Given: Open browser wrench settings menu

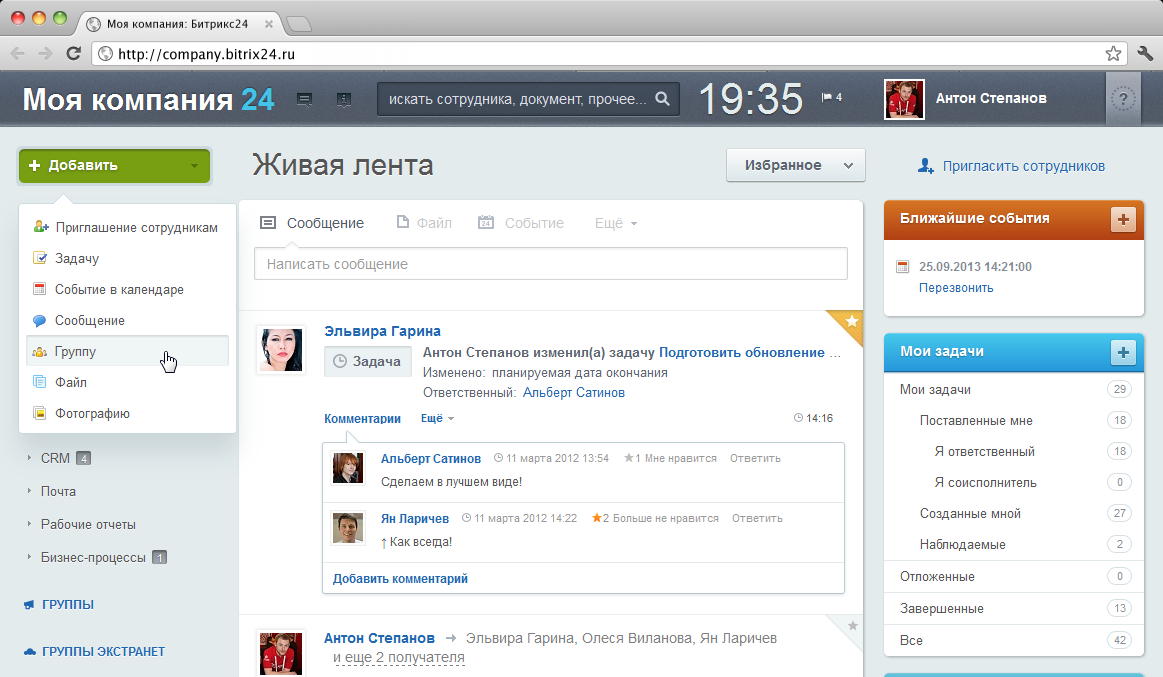Looking at the screenshot, I should coord(1145,53).
